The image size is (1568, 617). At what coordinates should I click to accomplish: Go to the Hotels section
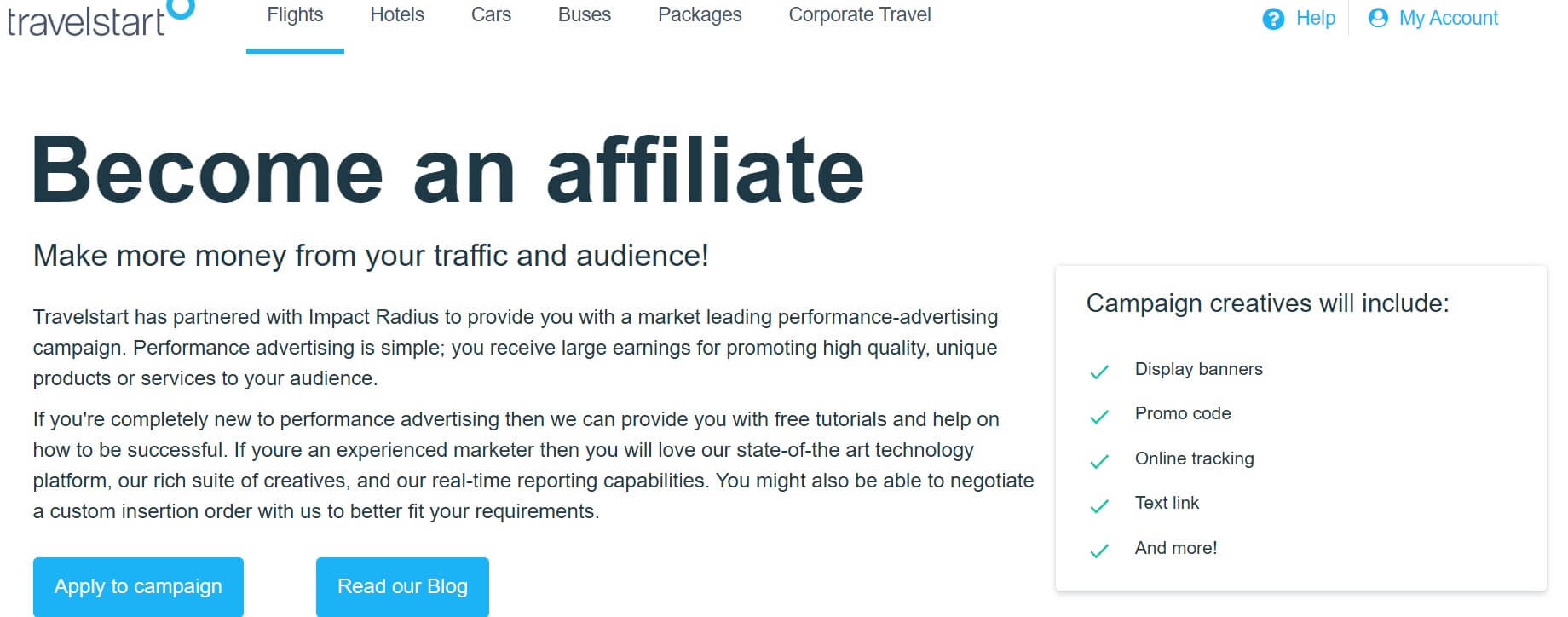397,15
